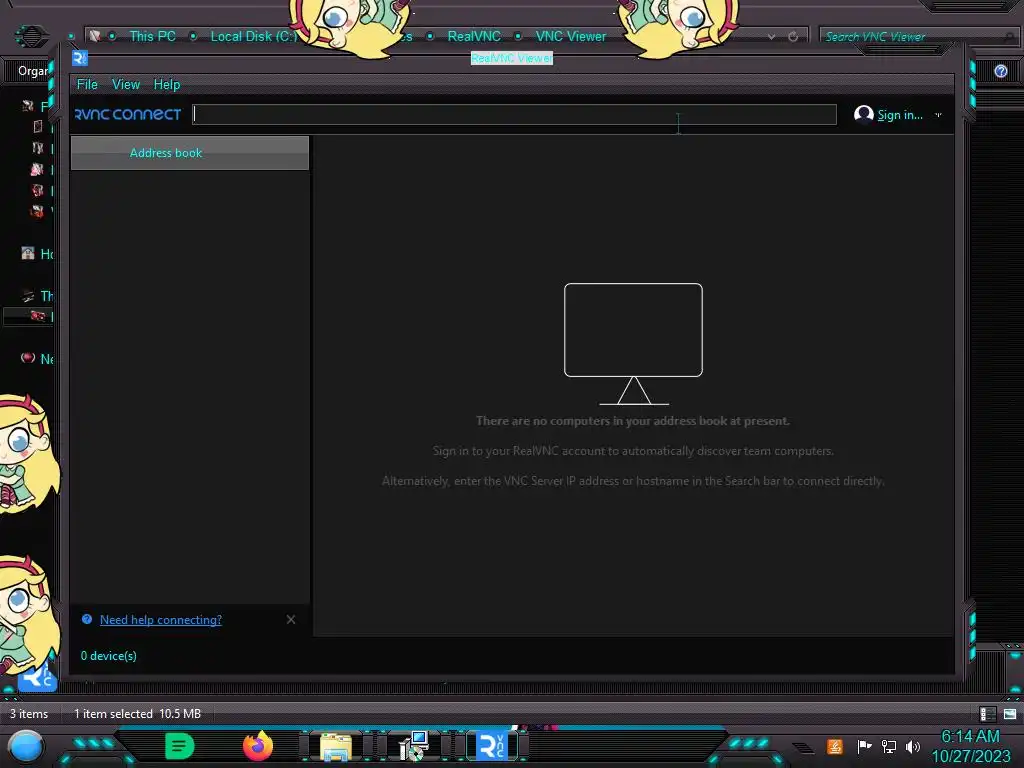
Task: Click Local Disk (C:) in Explorer breadcrumb
Action: (253, 37)
